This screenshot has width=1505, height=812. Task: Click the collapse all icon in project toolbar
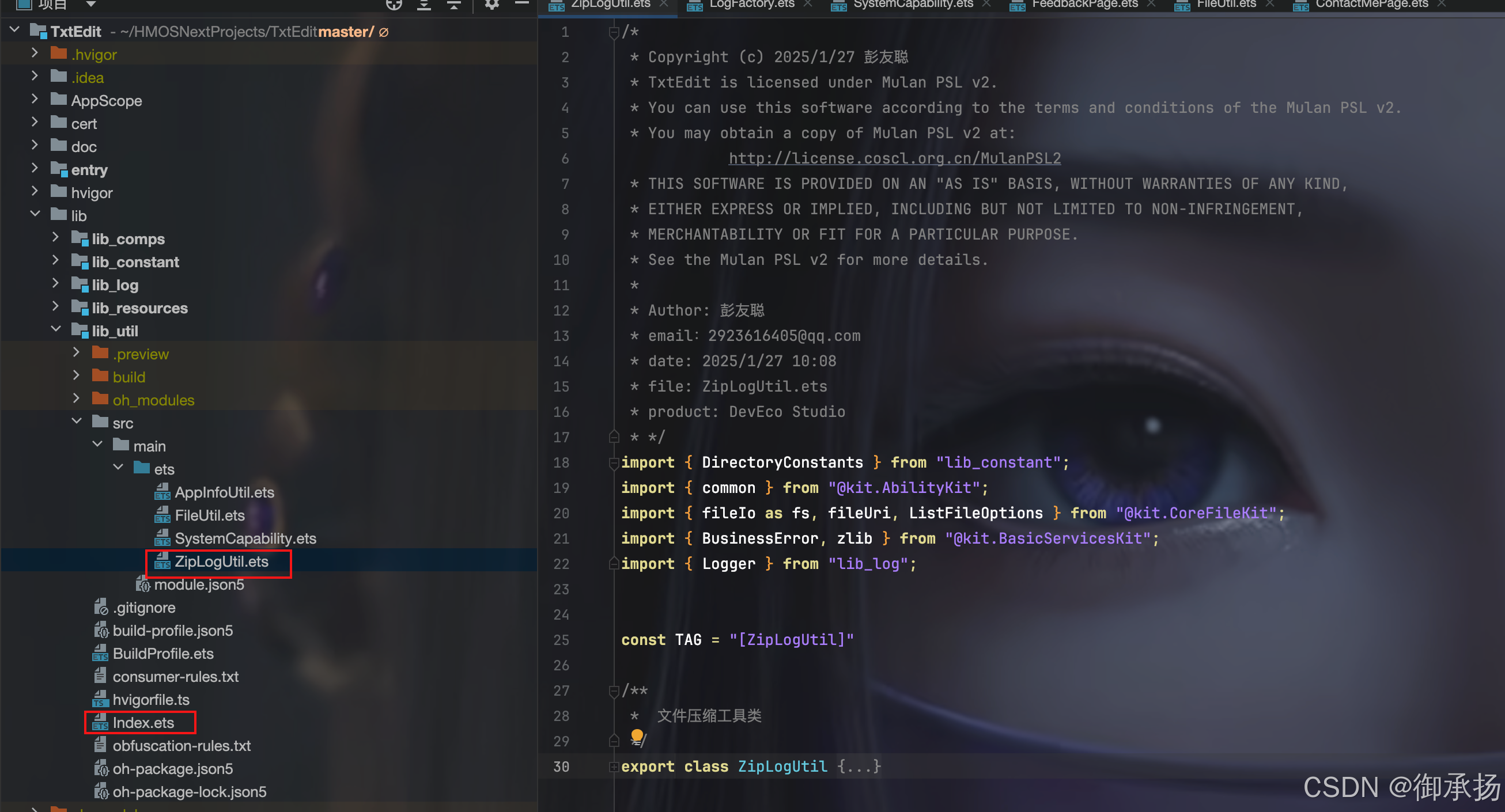click(454, 5)
